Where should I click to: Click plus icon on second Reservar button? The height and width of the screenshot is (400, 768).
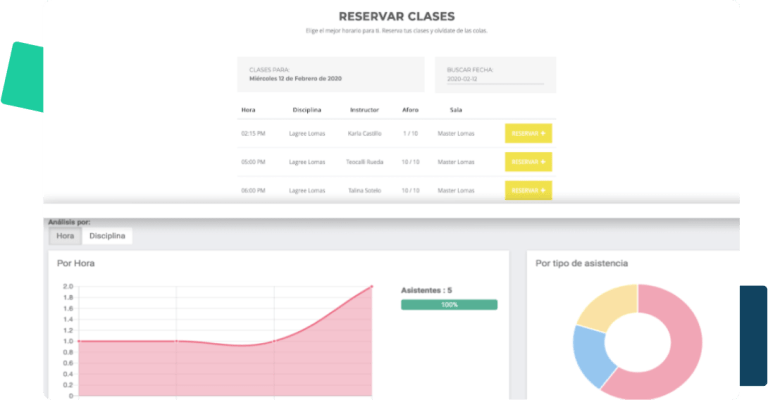[543, 162]
